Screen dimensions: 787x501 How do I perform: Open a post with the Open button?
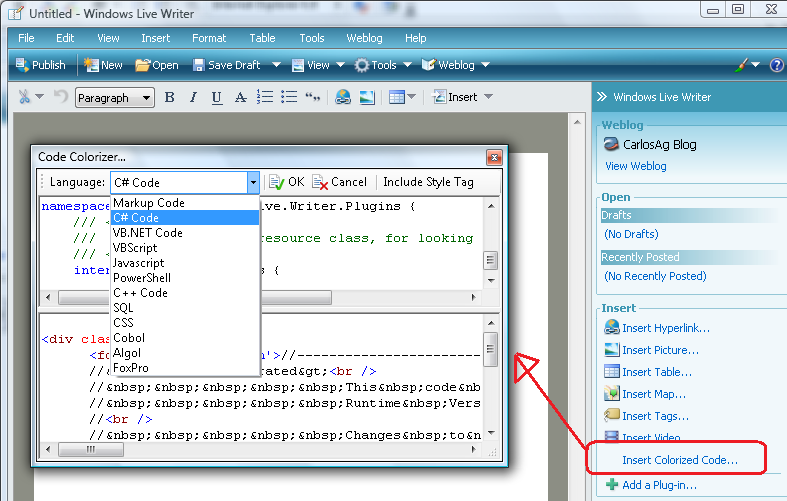(157, 65)
